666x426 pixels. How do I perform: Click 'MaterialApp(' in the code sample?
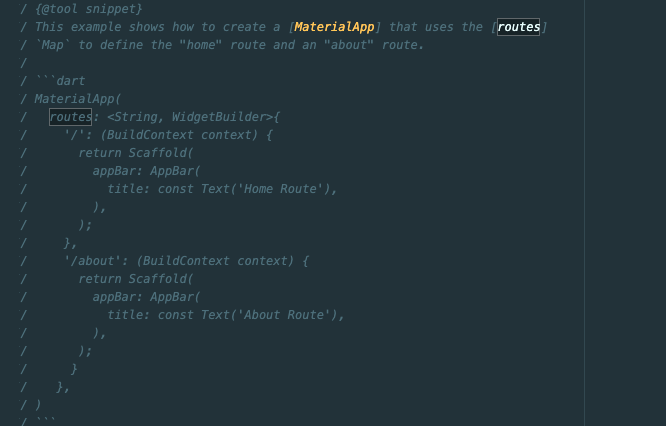tap(78, 99)
